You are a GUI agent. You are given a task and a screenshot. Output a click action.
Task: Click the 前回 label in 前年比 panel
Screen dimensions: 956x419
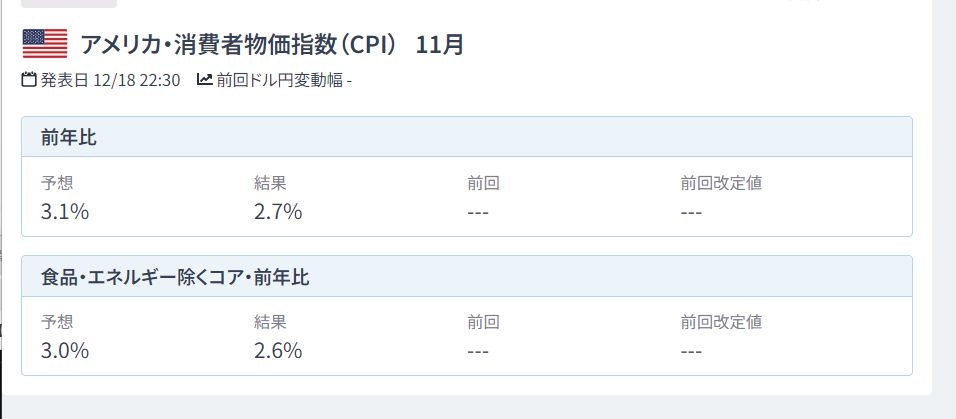coord(482,183)
